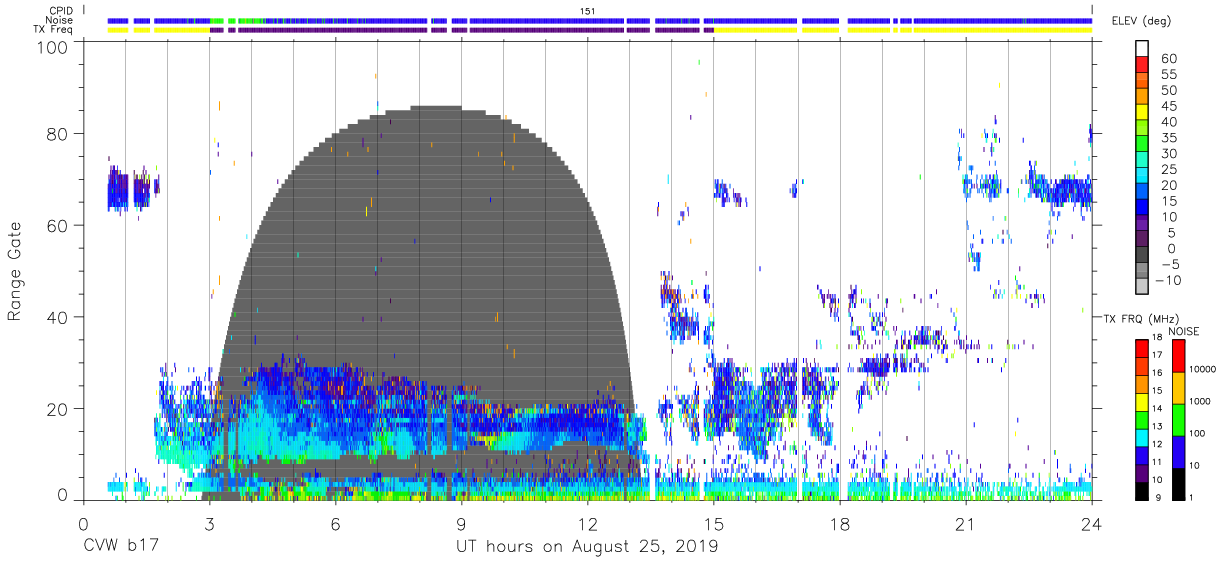Click noise legend label '1000'
1228x567 pixels.
[1200, 401]
